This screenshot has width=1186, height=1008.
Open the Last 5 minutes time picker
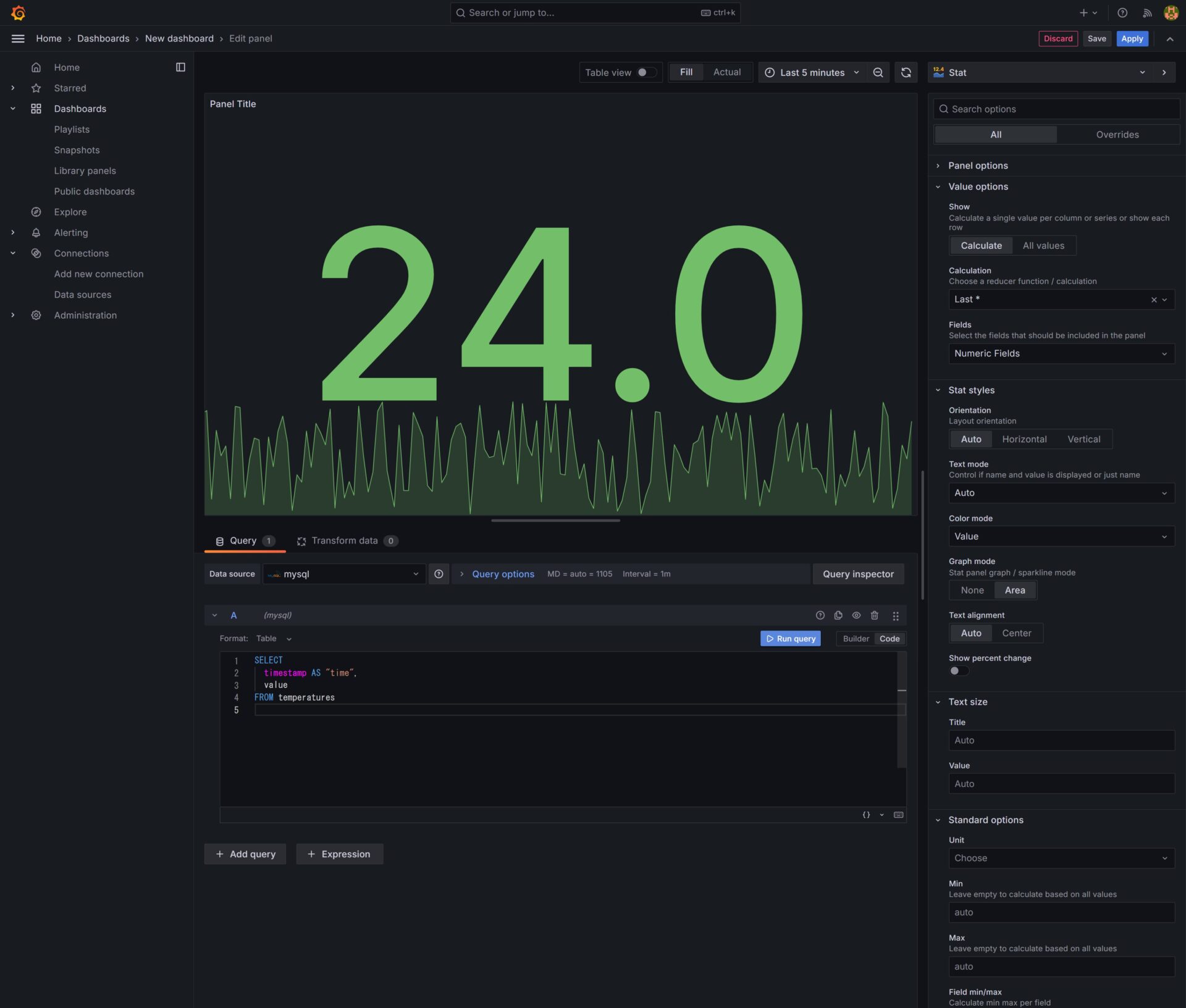point(812,72)
